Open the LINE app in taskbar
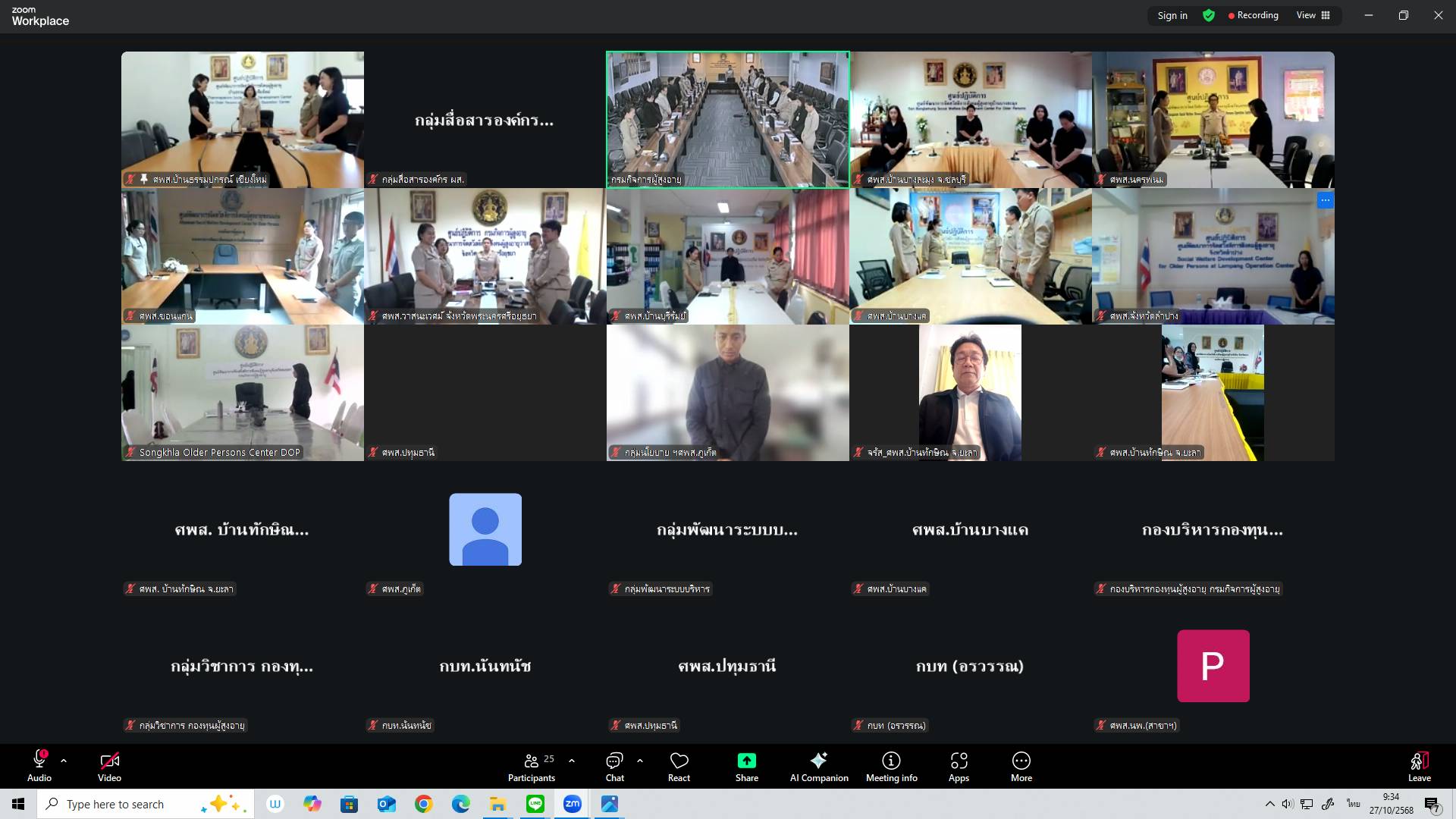Screen dimensions: 1456x819 click(x=535, y=804)
